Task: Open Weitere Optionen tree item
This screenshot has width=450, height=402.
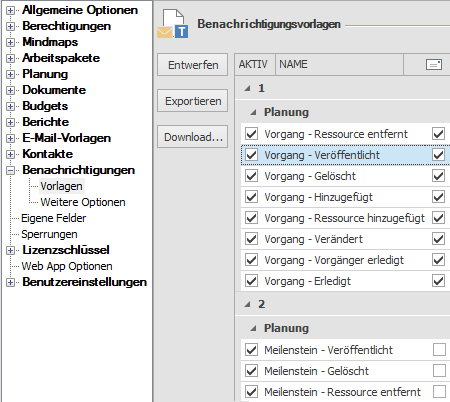Action: [83, 202]
